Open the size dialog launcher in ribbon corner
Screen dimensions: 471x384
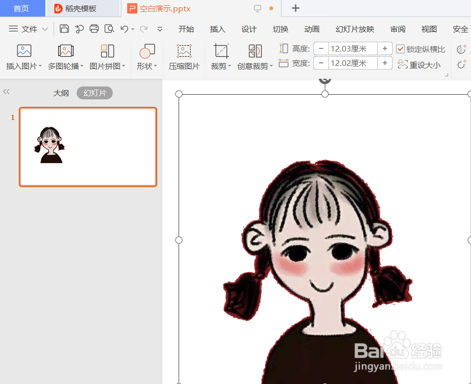pyautogui.click(x=447, y=75)
